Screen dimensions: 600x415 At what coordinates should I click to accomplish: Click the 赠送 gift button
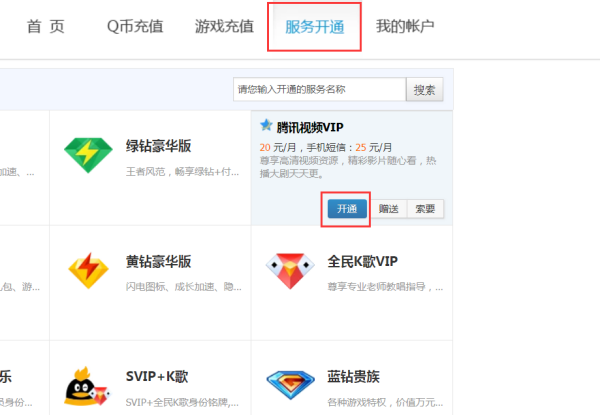coord(388,209)
